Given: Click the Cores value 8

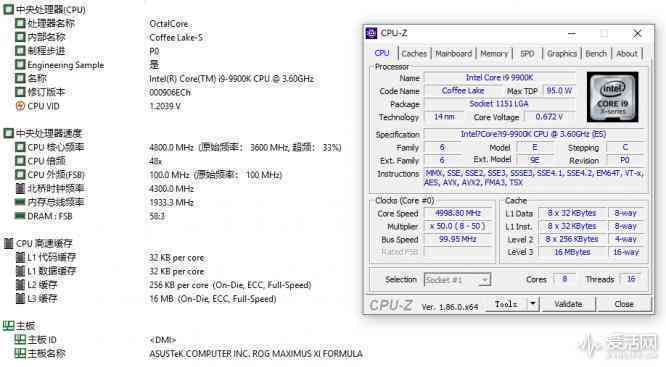Looking at the screenshot, I should [x=564, y=279].
